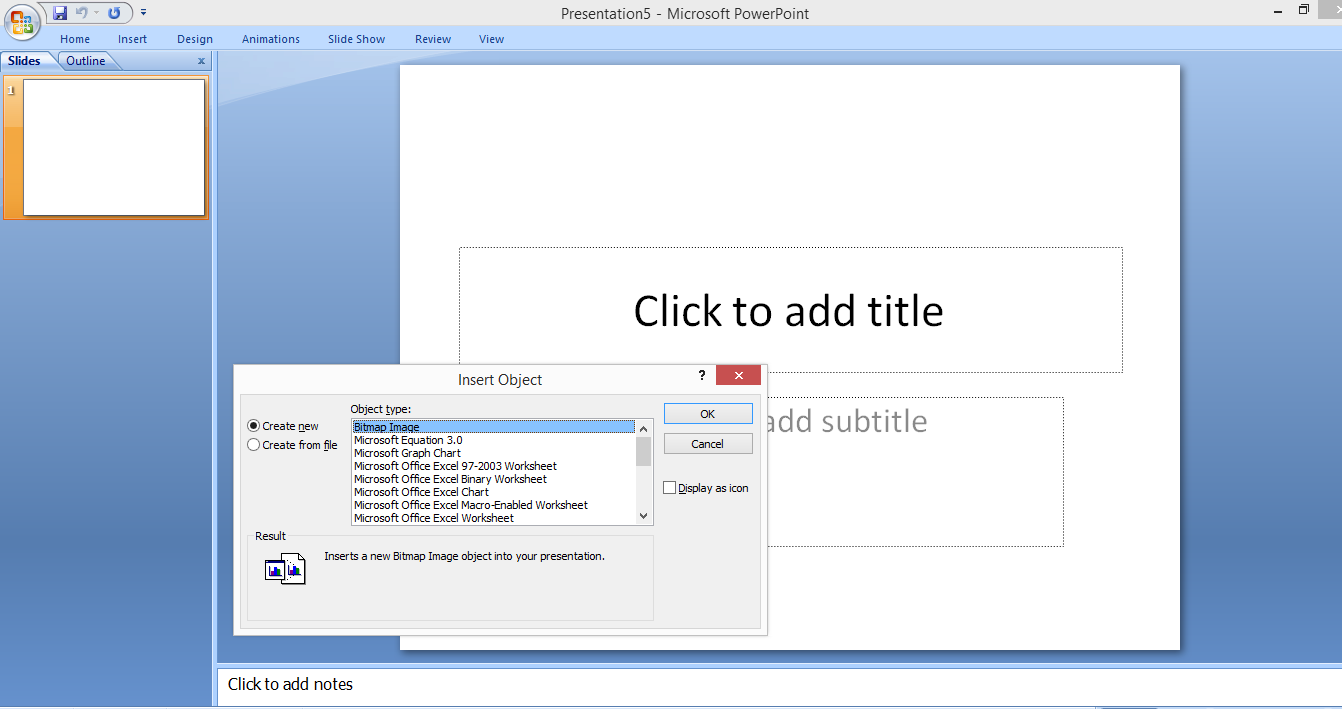Pick the last entry, Microsoft Office Excel Worksheet
1342x709 pixels.
point(494,518)
